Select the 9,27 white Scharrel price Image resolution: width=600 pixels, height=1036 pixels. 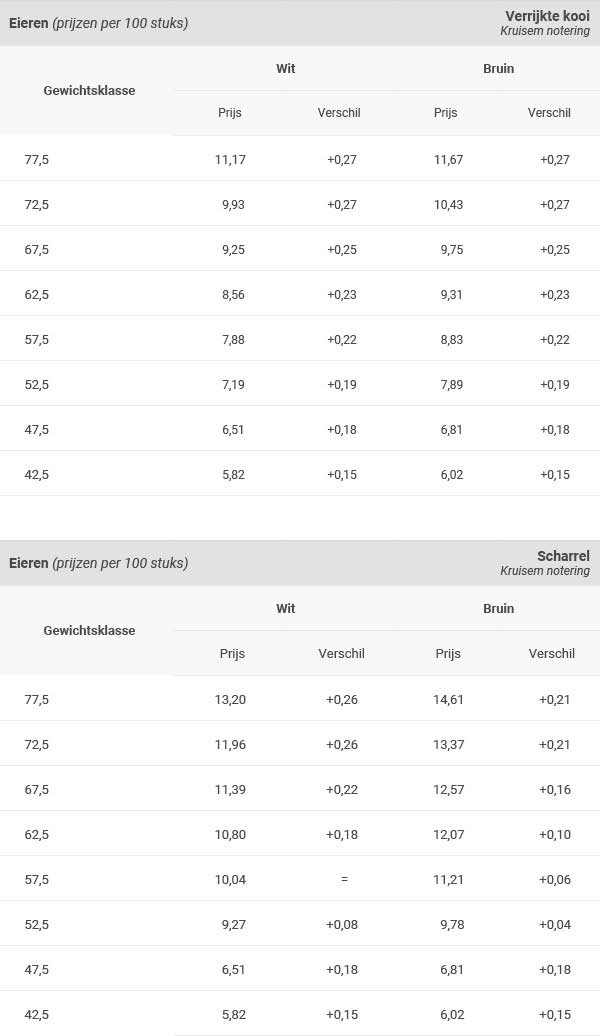click(233, 924)
